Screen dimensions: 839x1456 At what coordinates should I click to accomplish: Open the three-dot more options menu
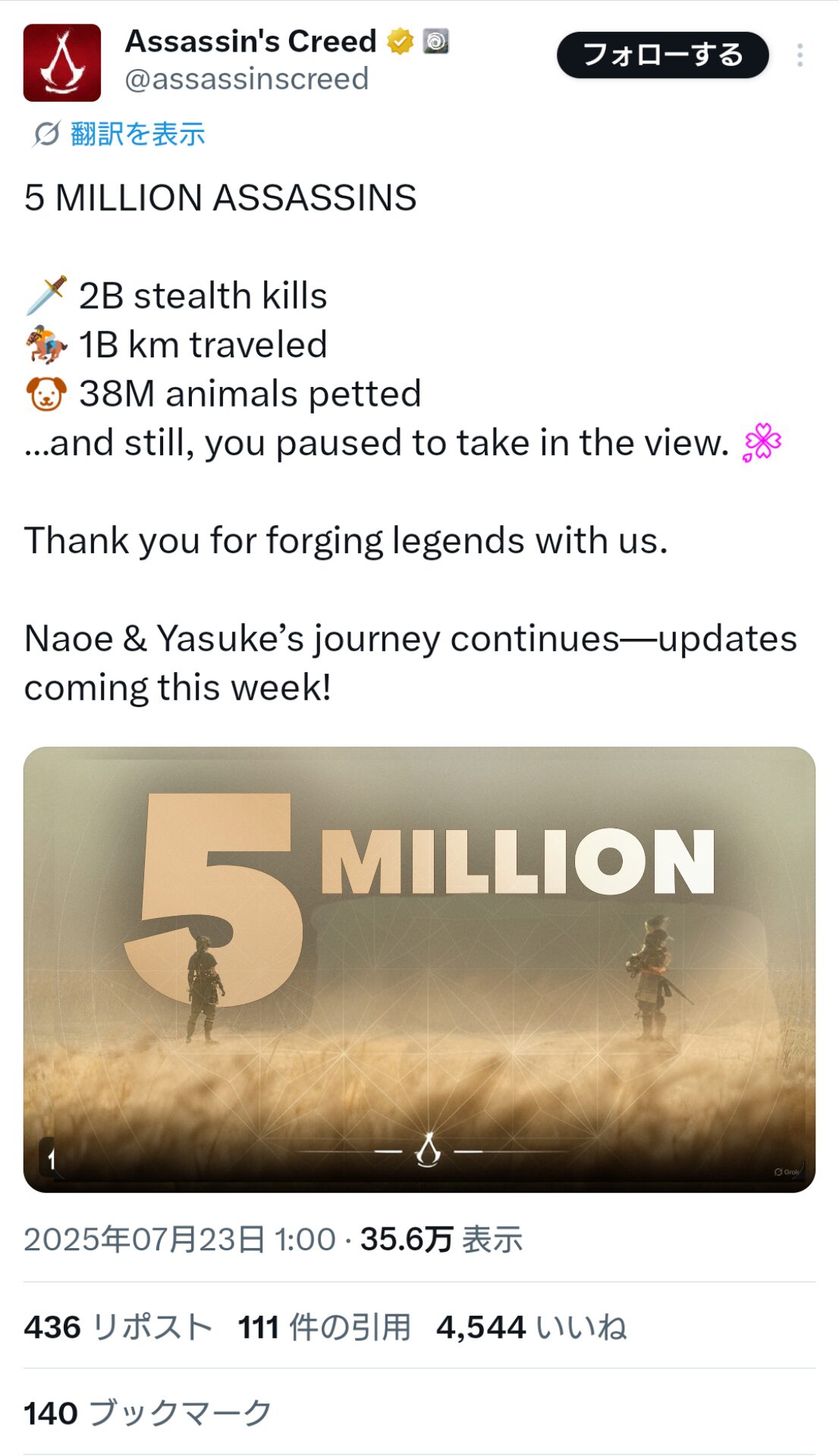click(800, 55)
